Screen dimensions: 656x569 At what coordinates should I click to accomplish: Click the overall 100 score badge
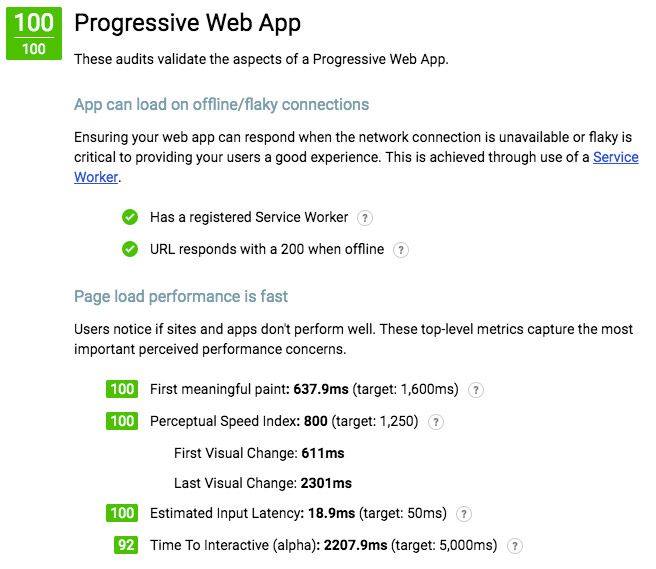[x=34, y=33]
